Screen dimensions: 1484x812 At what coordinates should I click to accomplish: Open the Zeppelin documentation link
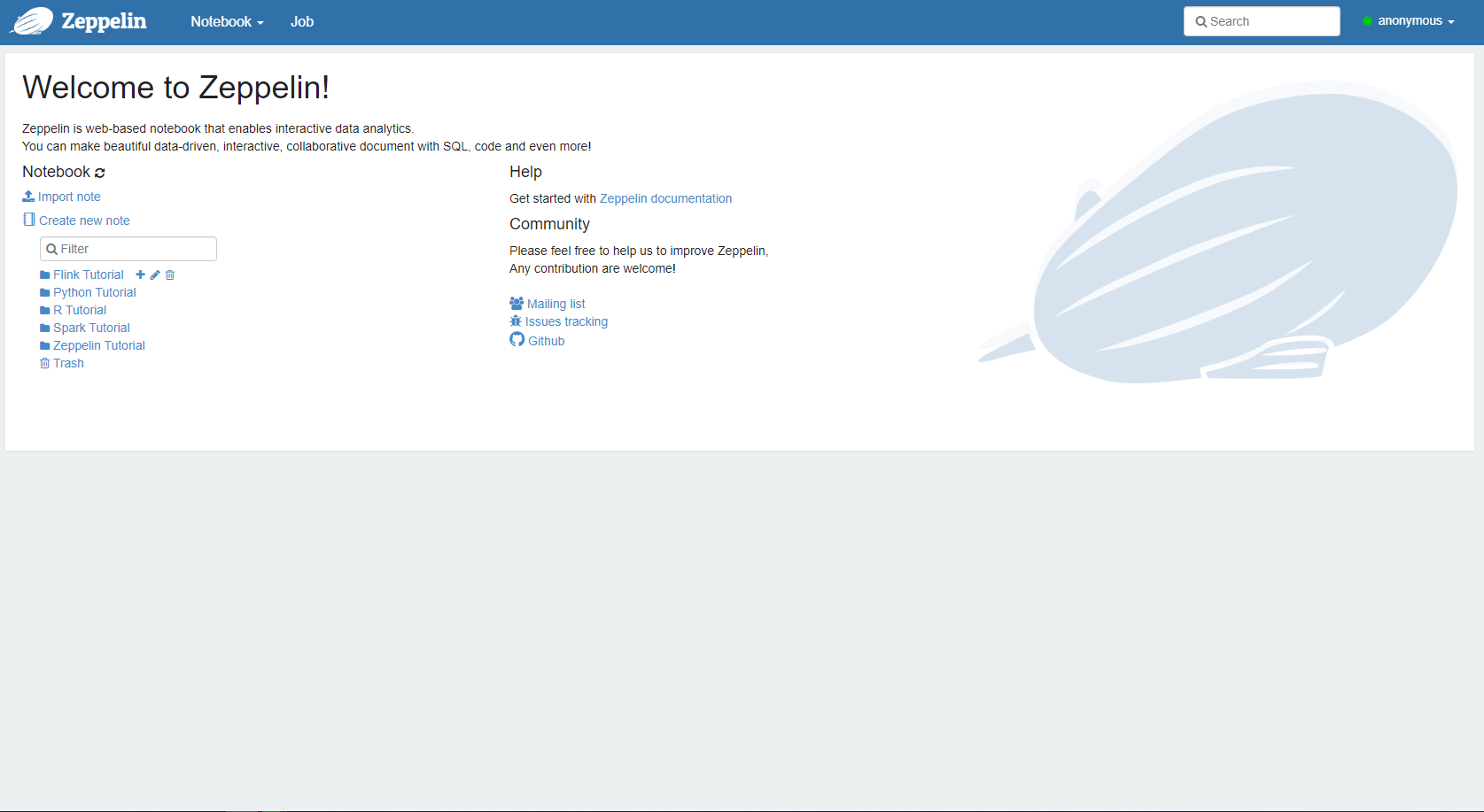(665, 198)
